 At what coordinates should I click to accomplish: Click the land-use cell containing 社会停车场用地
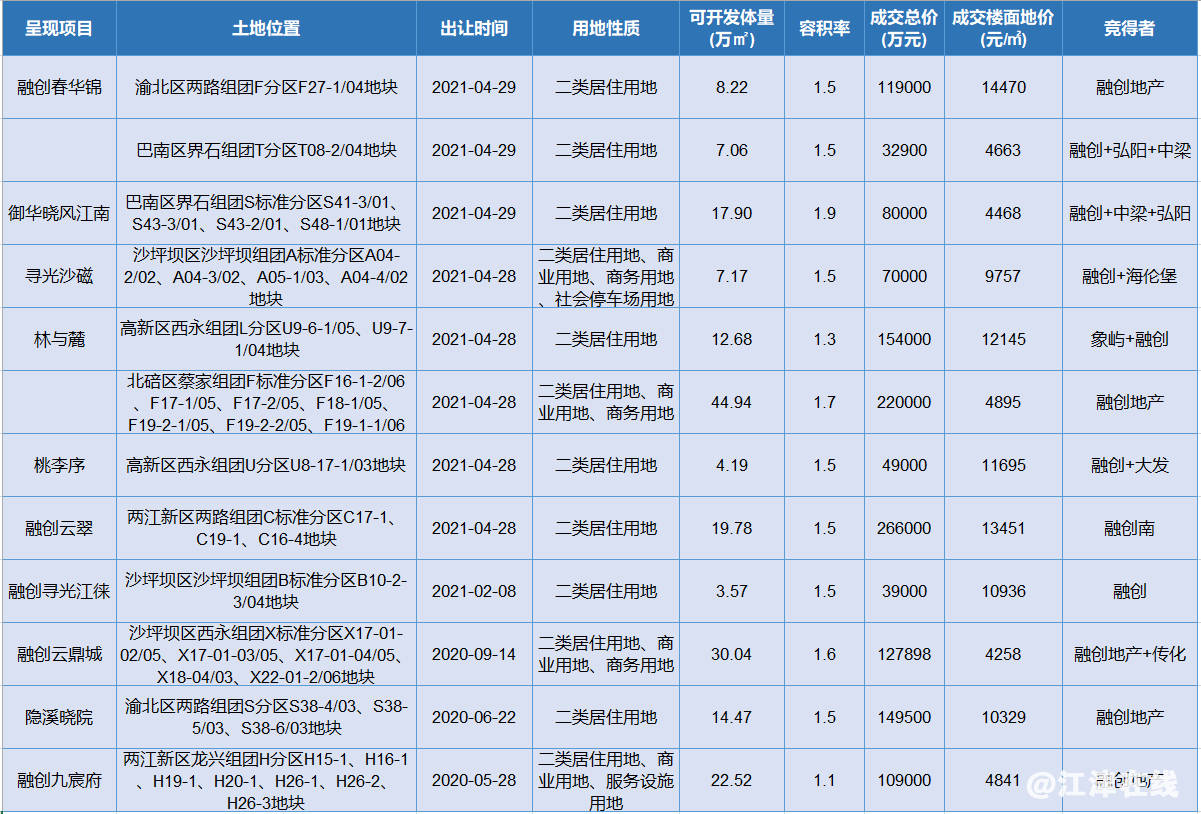point(606,276)
